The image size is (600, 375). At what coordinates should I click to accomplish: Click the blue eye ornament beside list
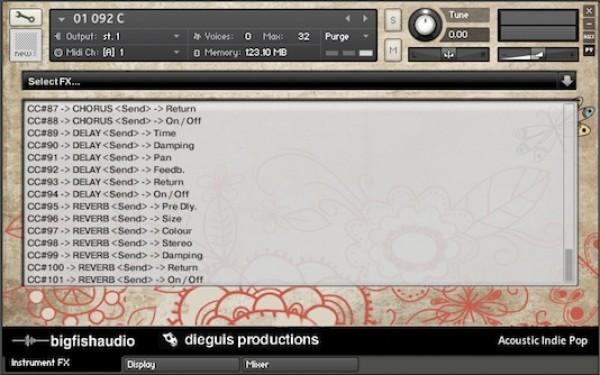(x=587, y=112)
